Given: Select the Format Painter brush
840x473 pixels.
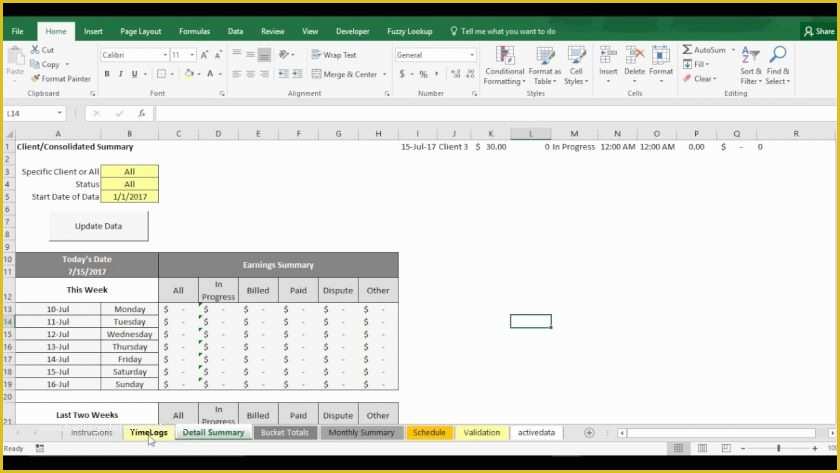Looking at the screenshot, I should tap(35, 79).
